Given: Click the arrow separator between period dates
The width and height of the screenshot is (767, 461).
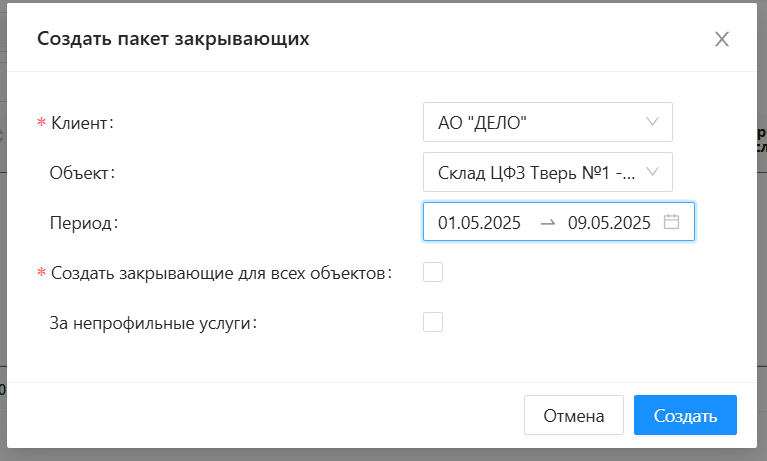Looking at the screenshot, I should (547, 223).
